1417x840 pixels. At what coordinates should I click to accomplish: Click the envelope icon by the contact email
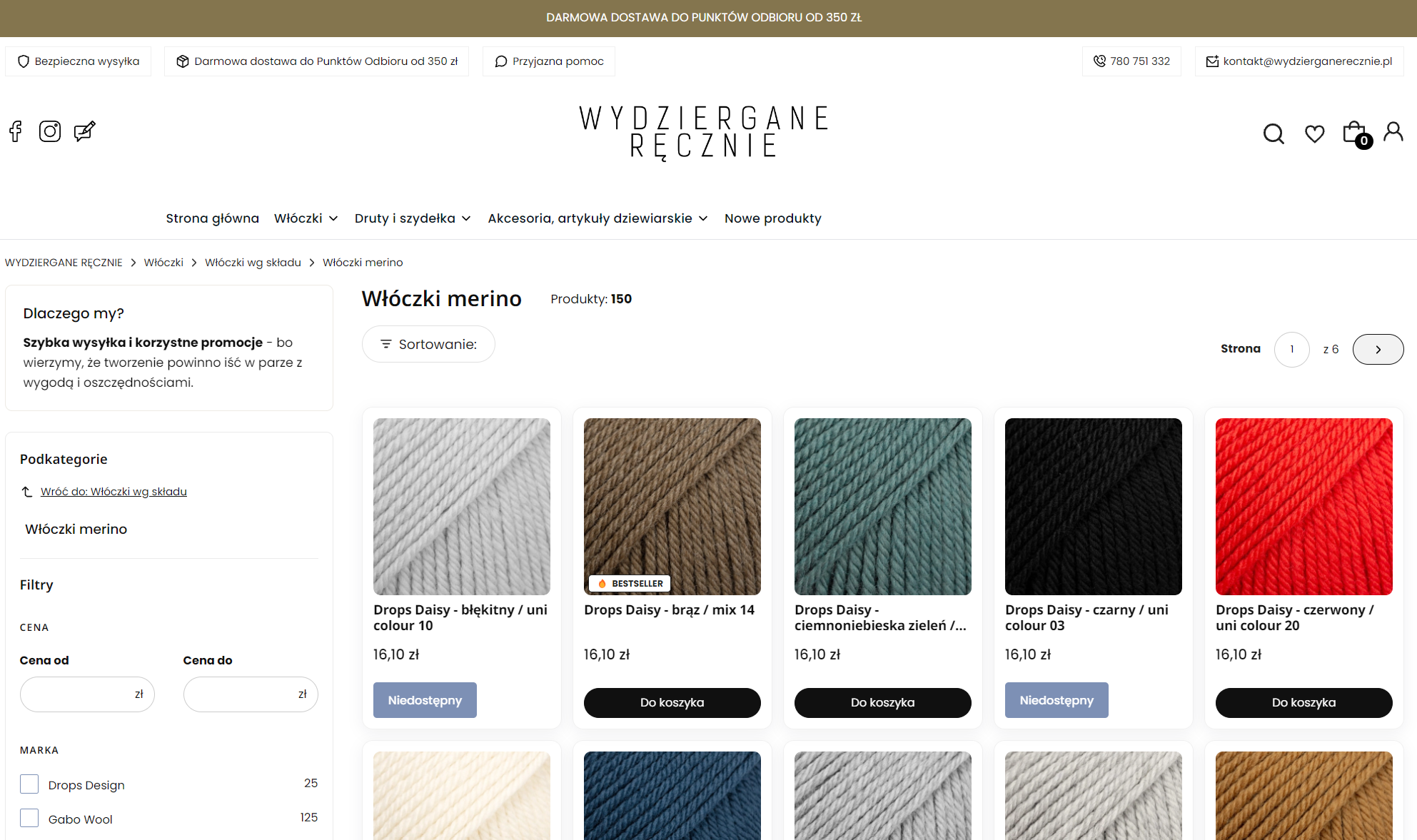(1212, 61)
